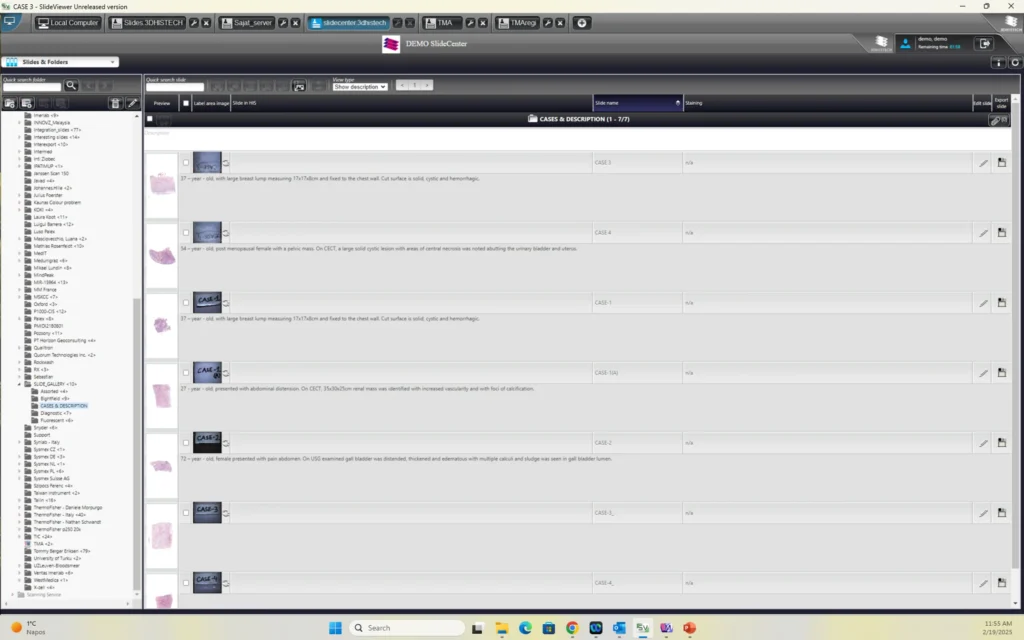Open settings wrench for Sajat_server tab
Screen dimensions: 1024x640
(x=283, y=23)
